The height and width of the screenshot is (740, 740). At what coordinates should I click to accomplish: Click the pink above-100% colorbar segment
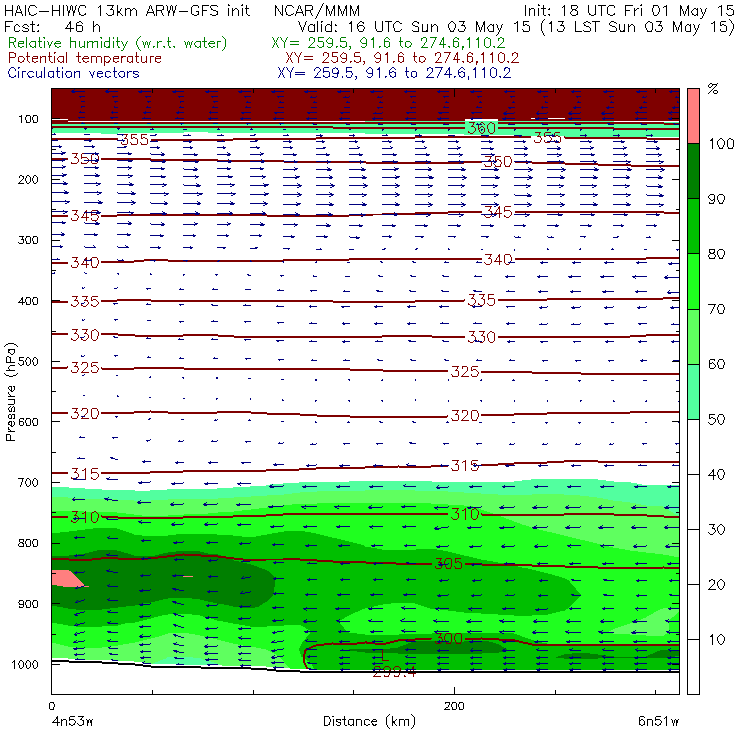point(693,116)
